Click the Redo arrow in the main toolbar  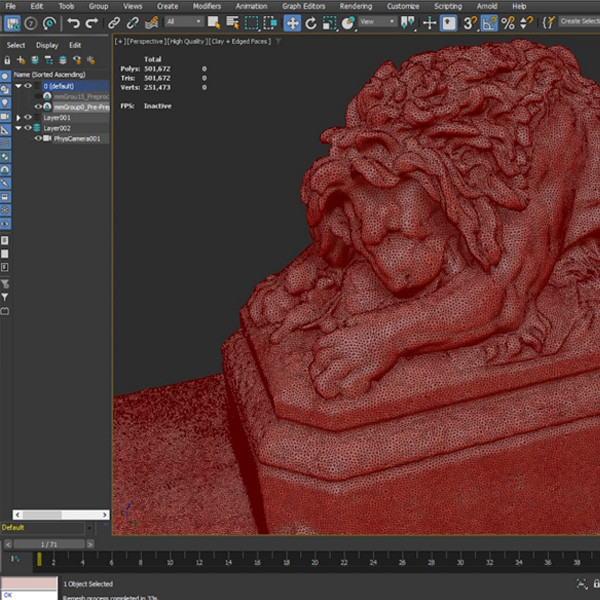(x=92, y=23)
